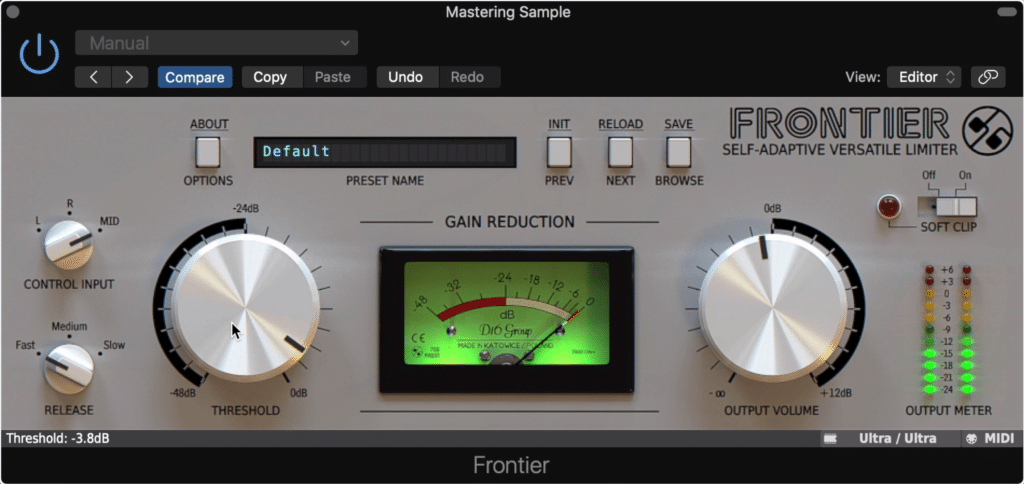
Task: Click the output meter LED column
Action: (x=948, y=330)
